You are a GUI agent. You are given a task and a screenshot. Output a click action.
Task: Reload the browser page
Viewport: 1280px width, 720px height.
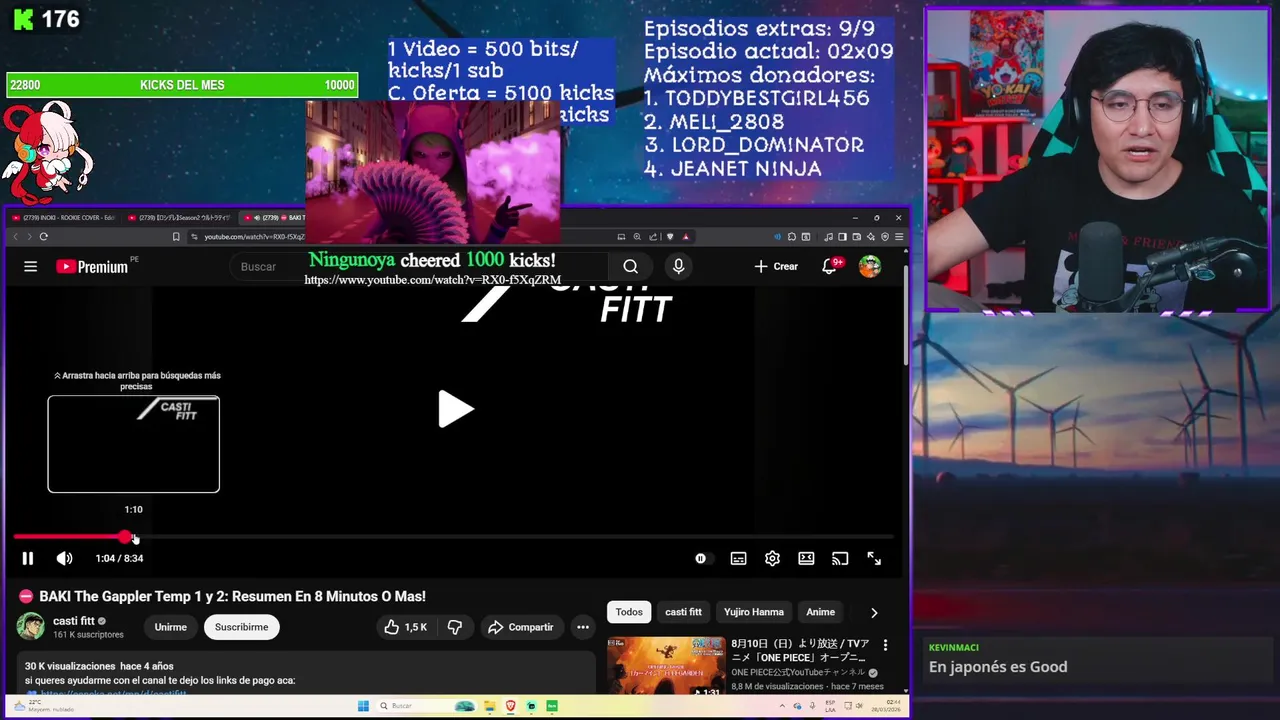[44, 236]
